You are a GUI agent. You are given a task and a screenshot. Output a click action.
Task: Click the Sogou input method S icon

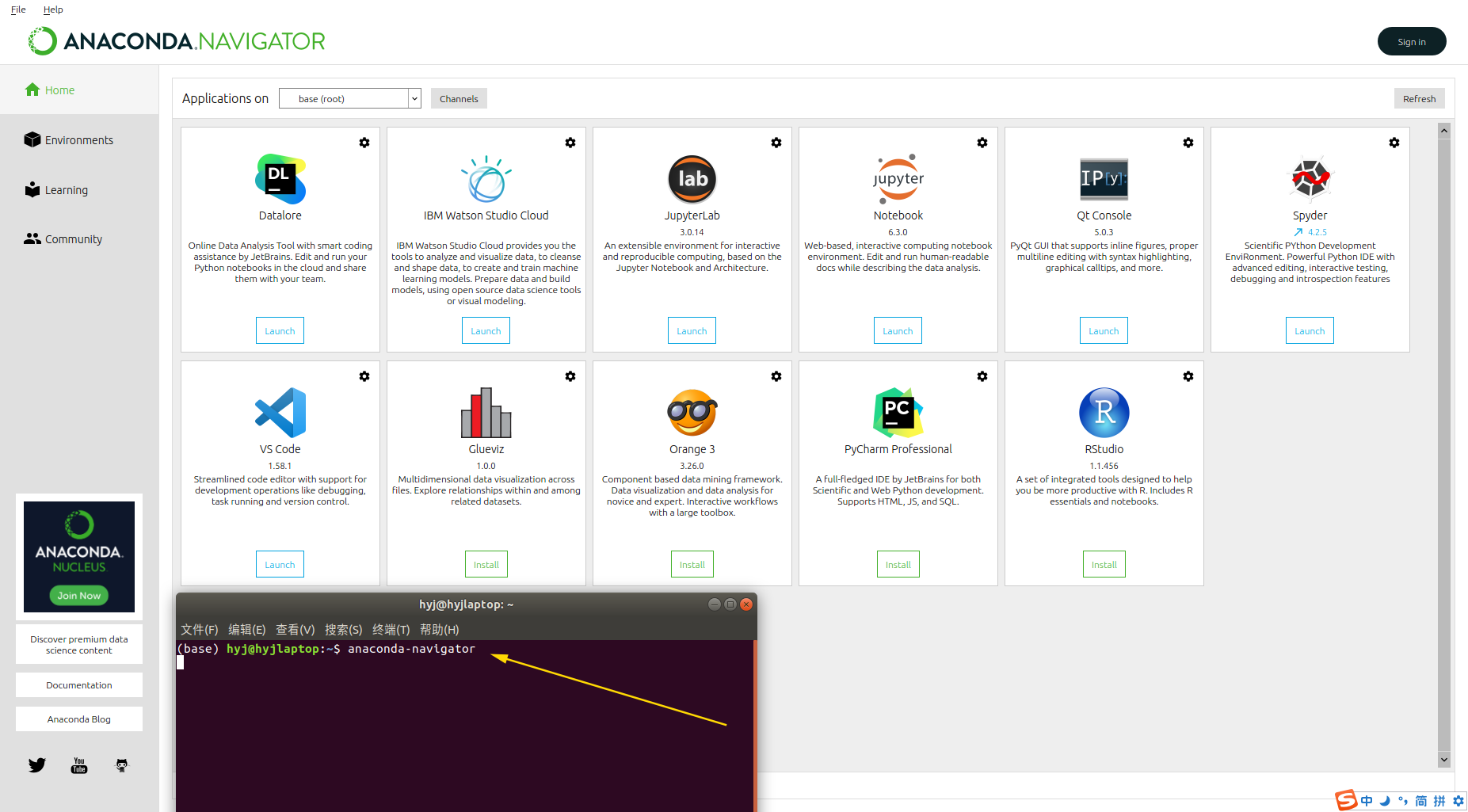pos(1346,800)
